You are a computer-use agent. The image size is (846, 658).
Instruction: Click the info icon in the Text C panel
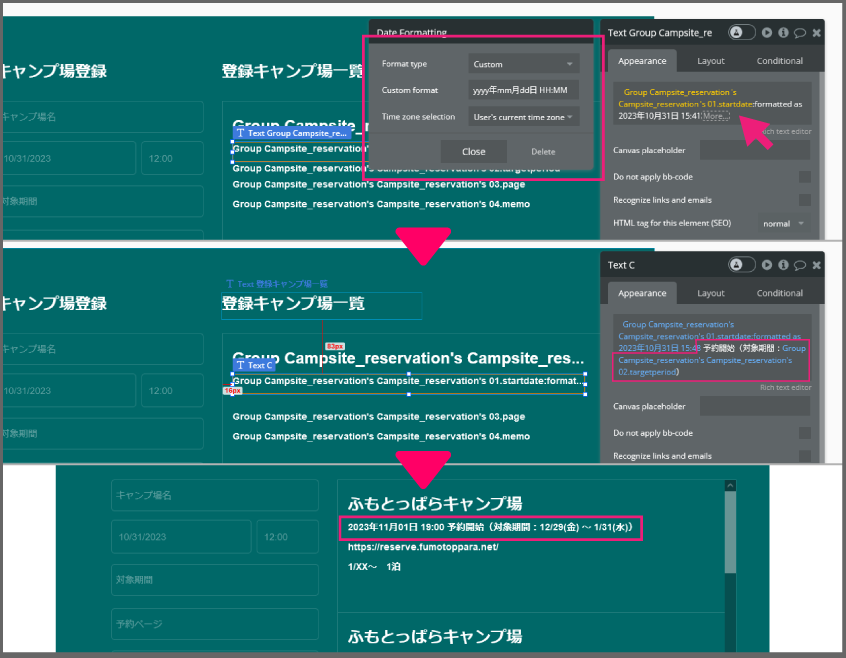(x=783, y=265)
